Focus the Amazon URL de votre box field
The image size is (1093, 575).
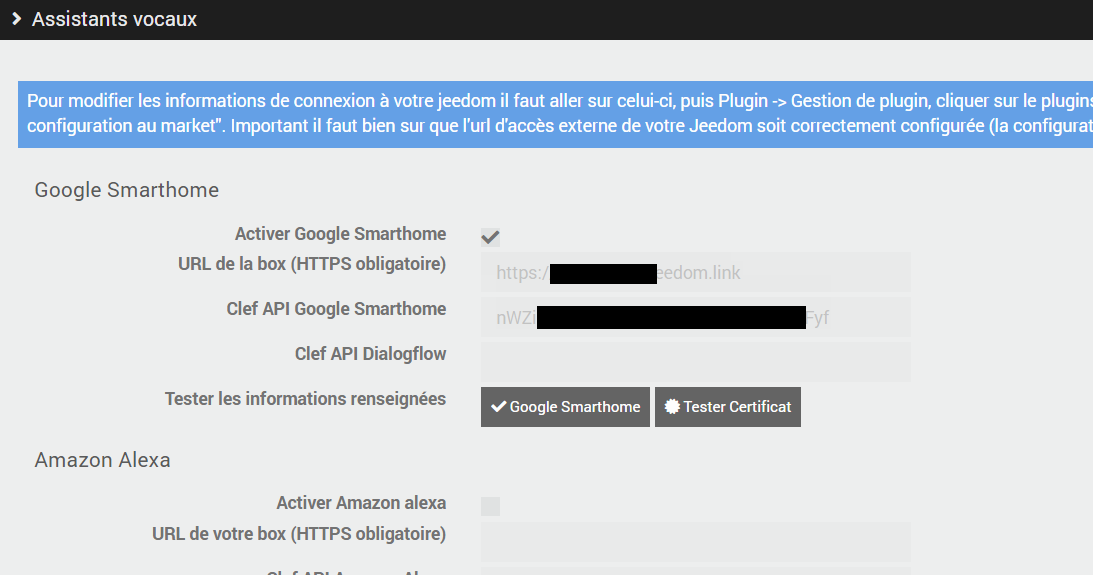pos(695,541)
